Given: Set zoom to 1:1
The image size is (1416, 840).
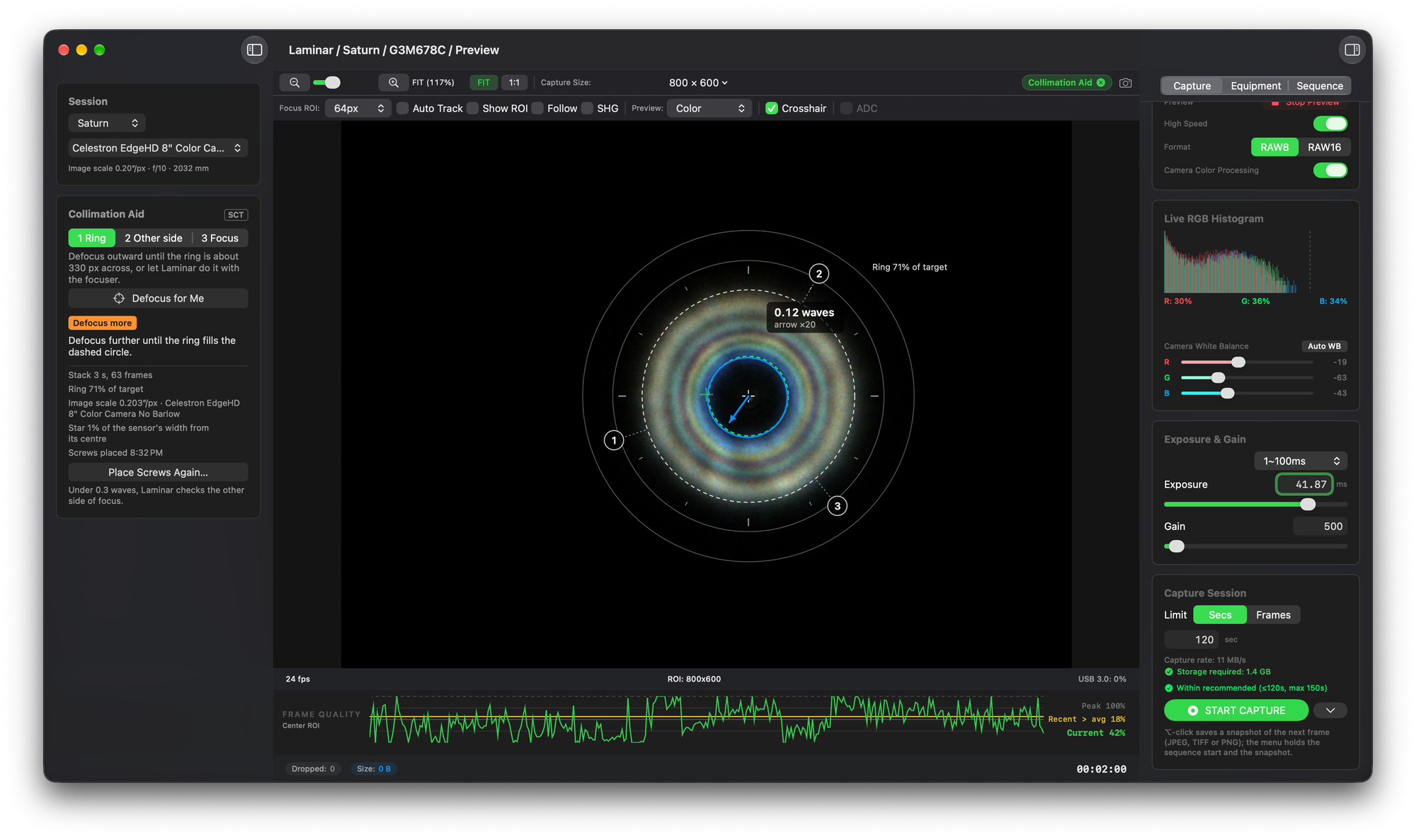Looking at the screenshot, I should tap(514, 83).
